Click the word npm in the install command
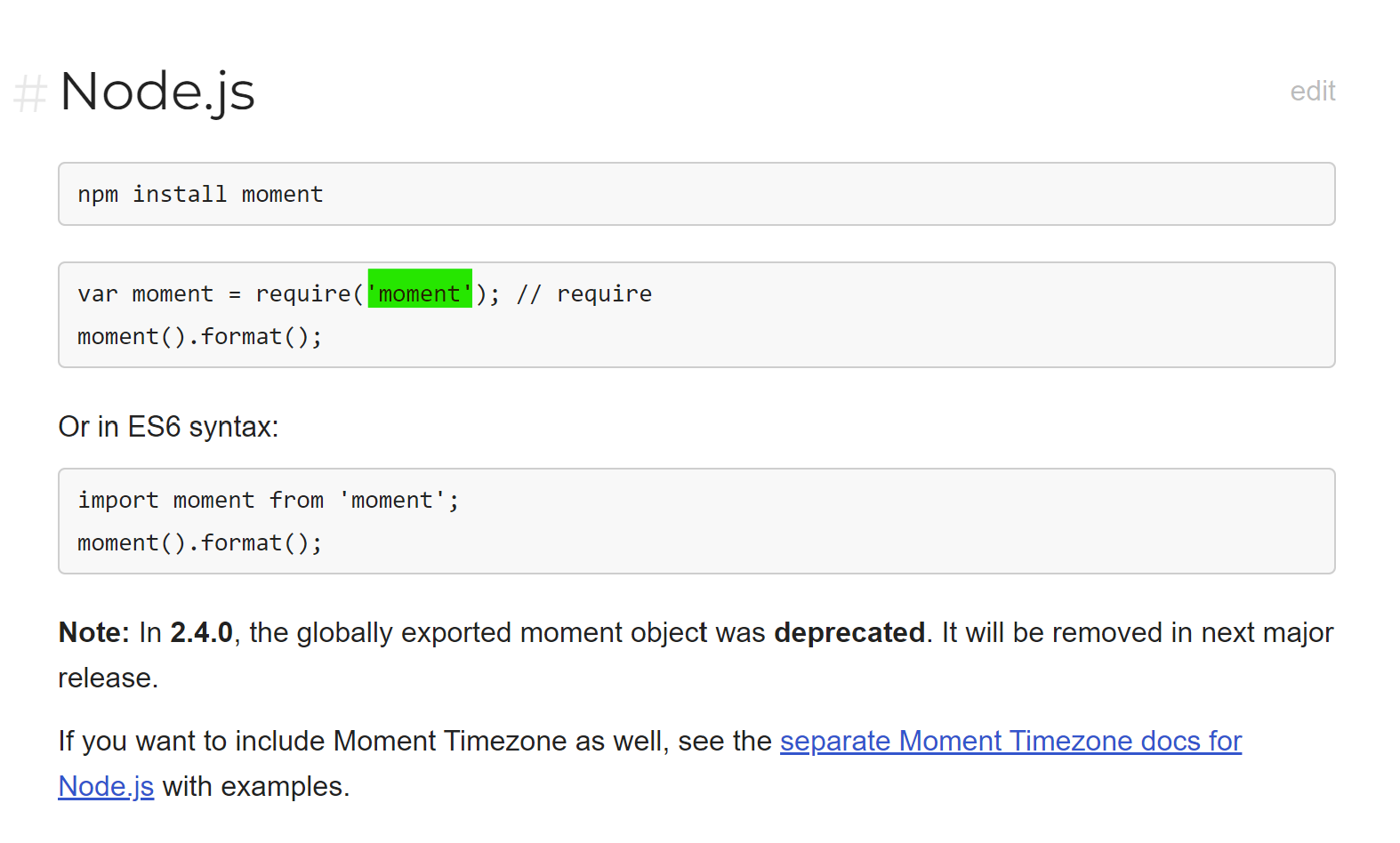The height and width of the screenshot is (843, 1400). pyautogui.click(x=98, y=194)
